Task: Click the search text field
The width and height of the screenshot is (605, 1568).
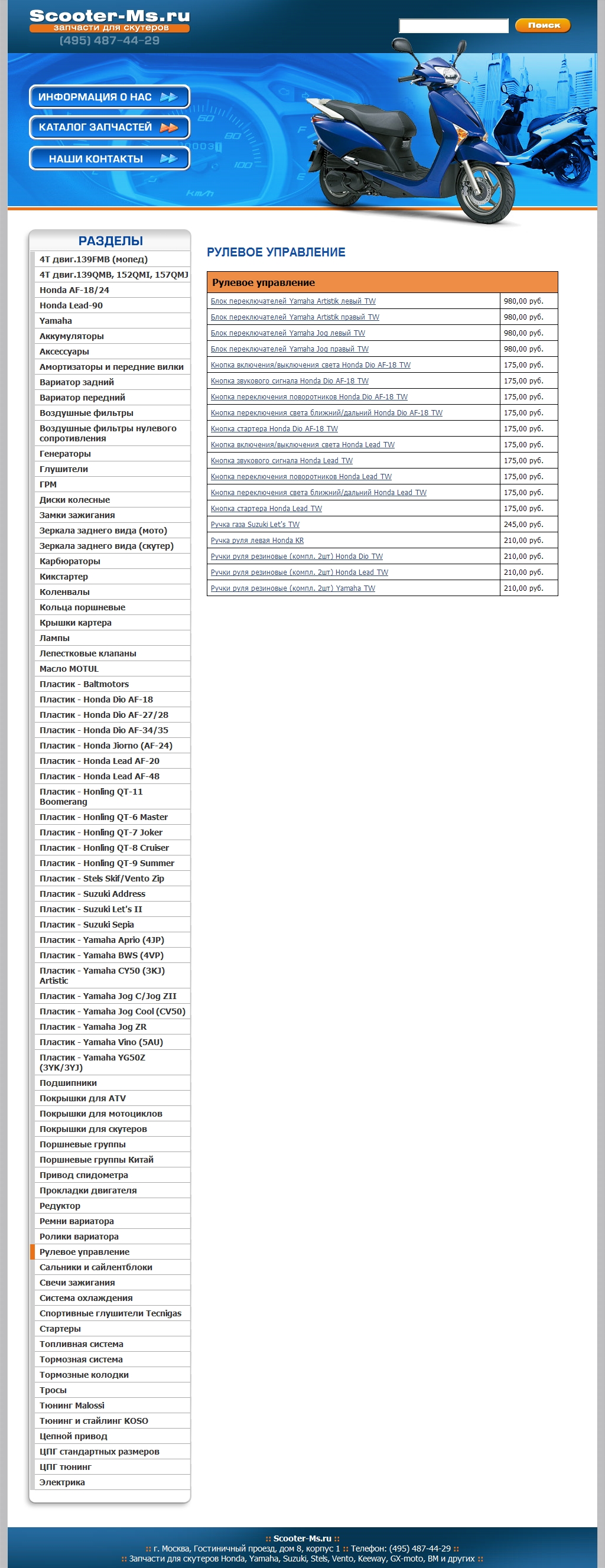Action: (453, 25)
